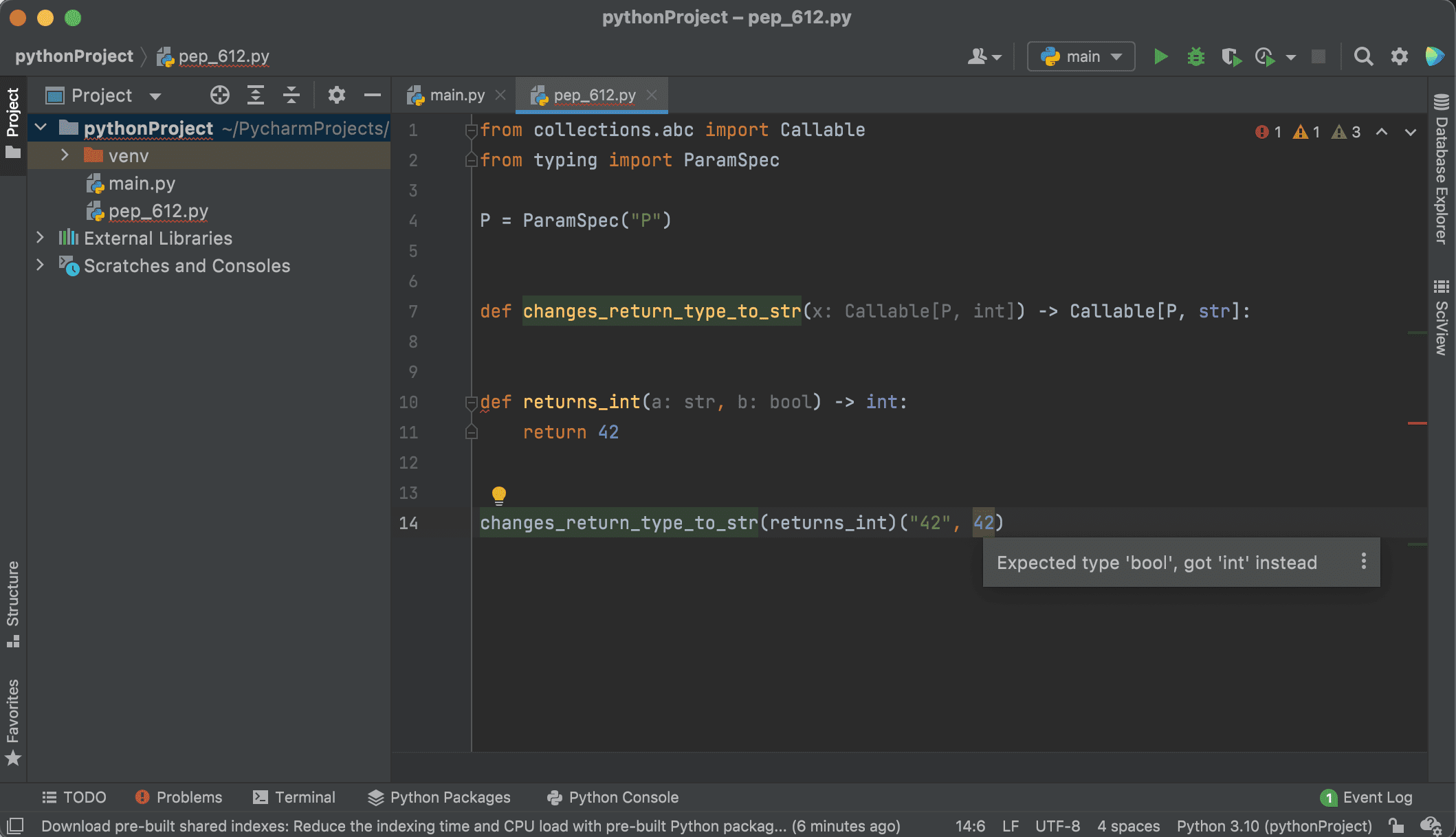Switch to the main.py editor tab
1456x837 pixels.
click(x=456, y=95)
